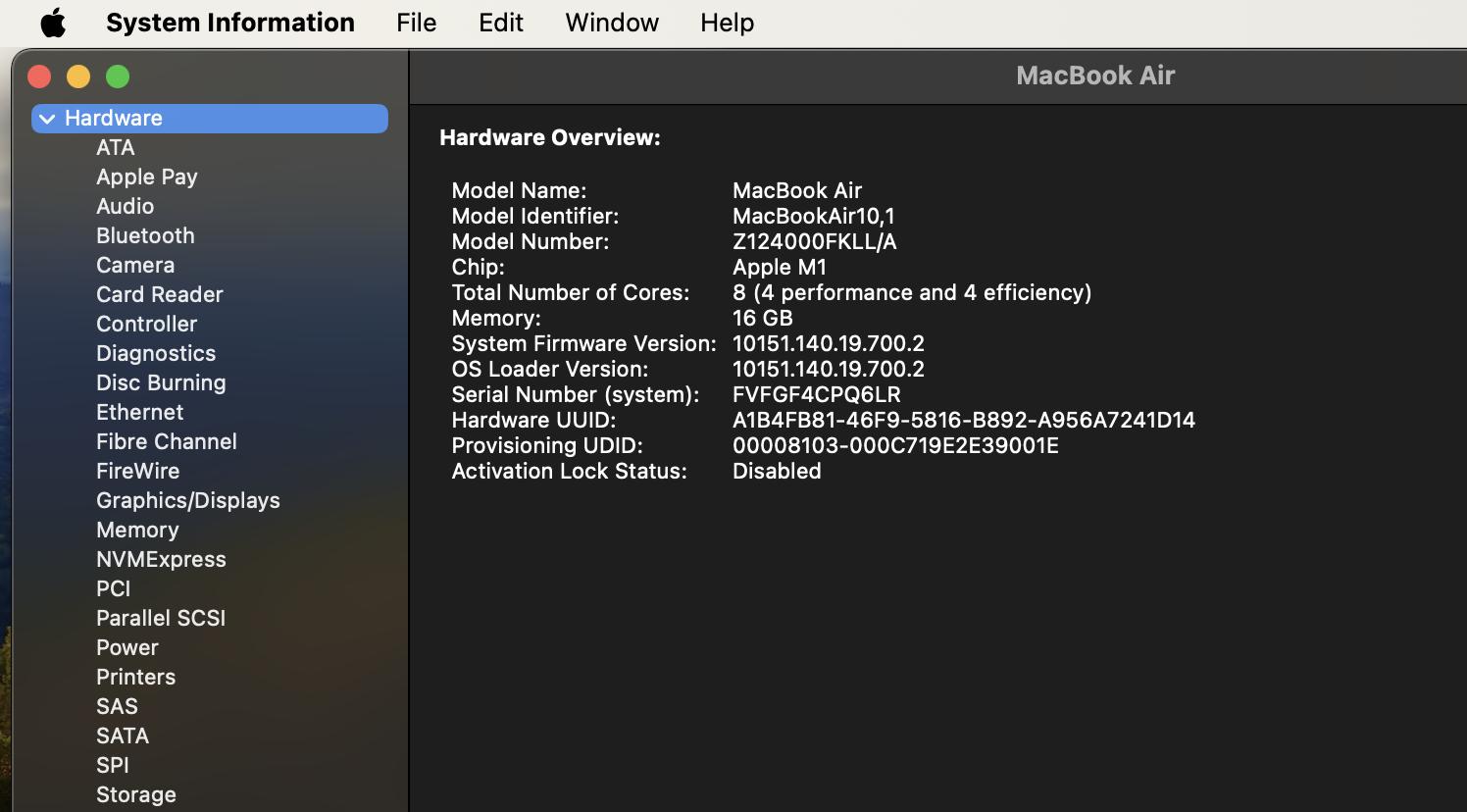Click the Serial Number (system) label
This screenshot has width=1467, height=812.
[x=576, y=394]
